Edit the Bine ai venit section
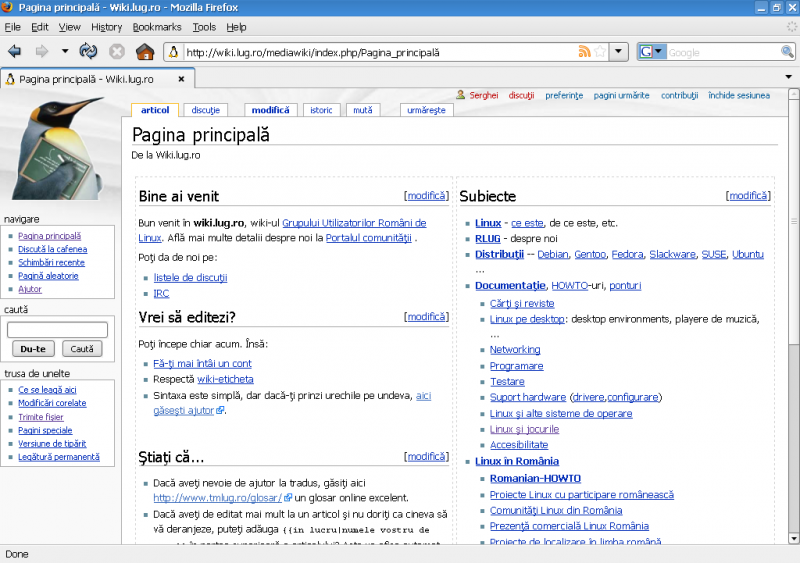 (x=427, y=195)
